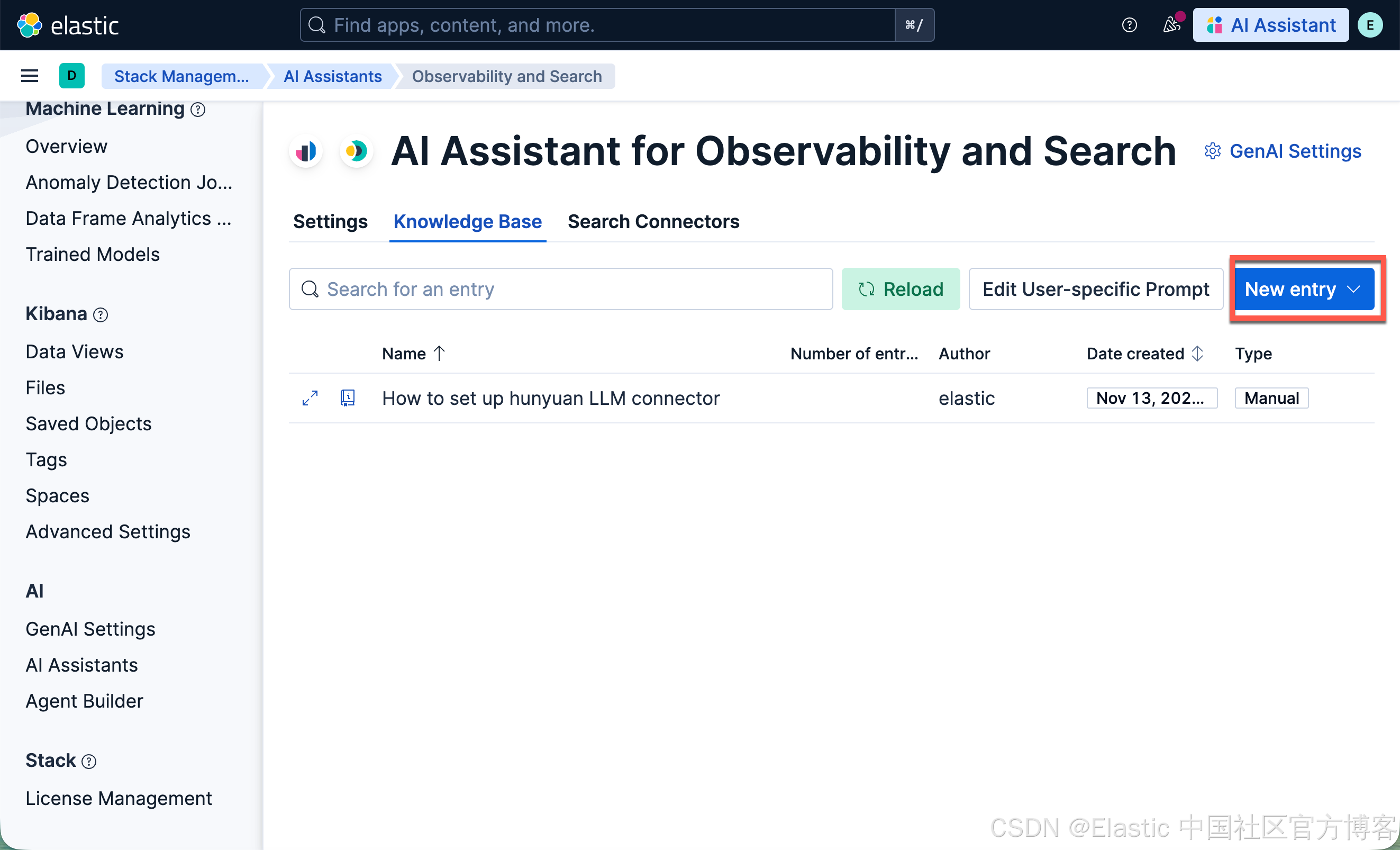Expand the hunyuan entry row
Viewport: 1400px width, 850px height.
pyautogui.click(x=310, y=397)
